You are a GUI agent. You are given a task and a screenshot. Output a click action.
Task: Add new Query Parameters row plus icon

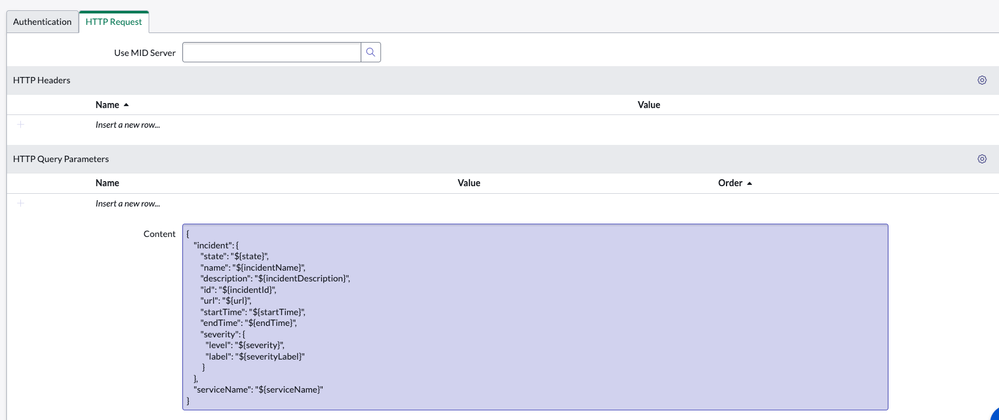(20, 203)
